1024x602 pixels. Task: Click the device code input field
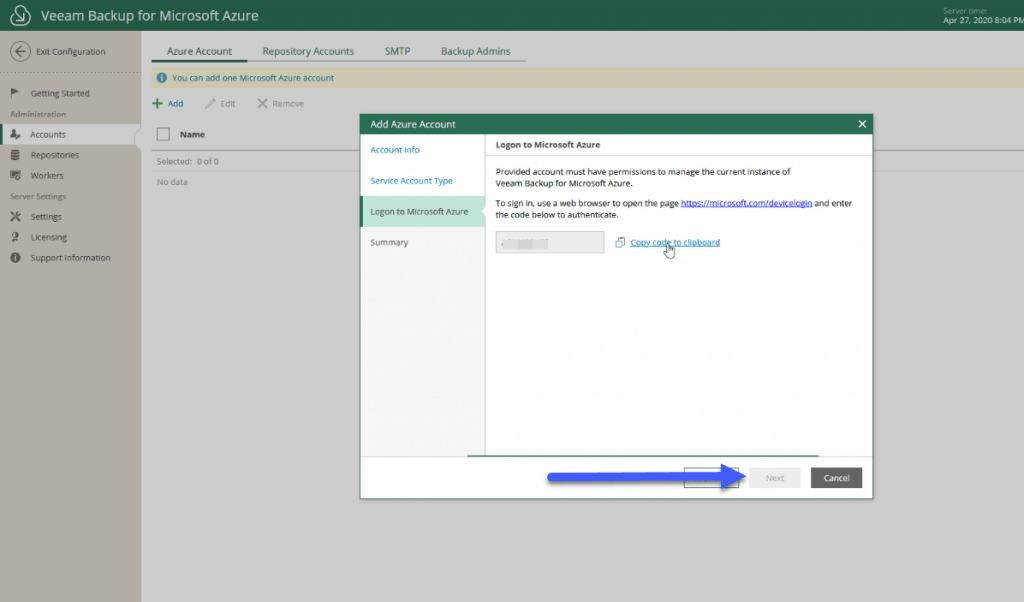point(550,242)
